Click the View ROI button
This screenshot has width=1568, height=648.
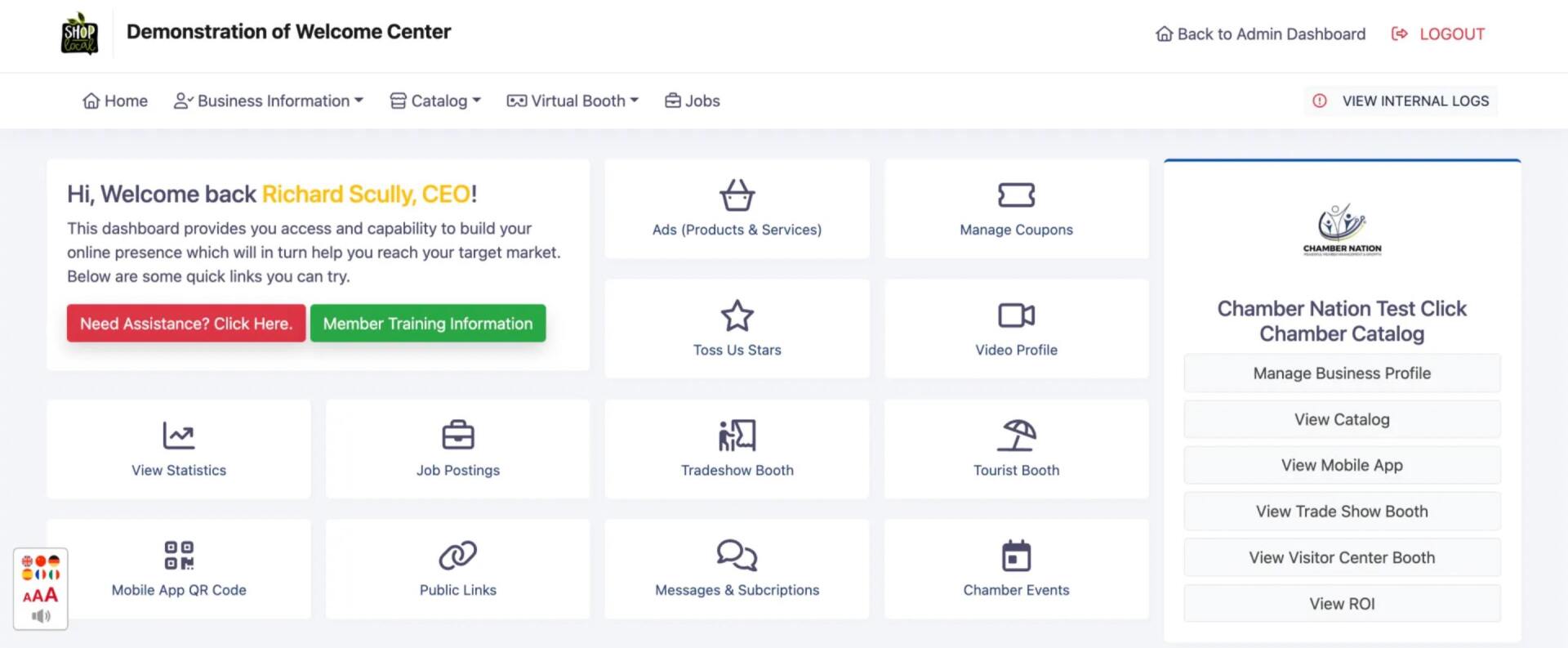pos(1342,604)
